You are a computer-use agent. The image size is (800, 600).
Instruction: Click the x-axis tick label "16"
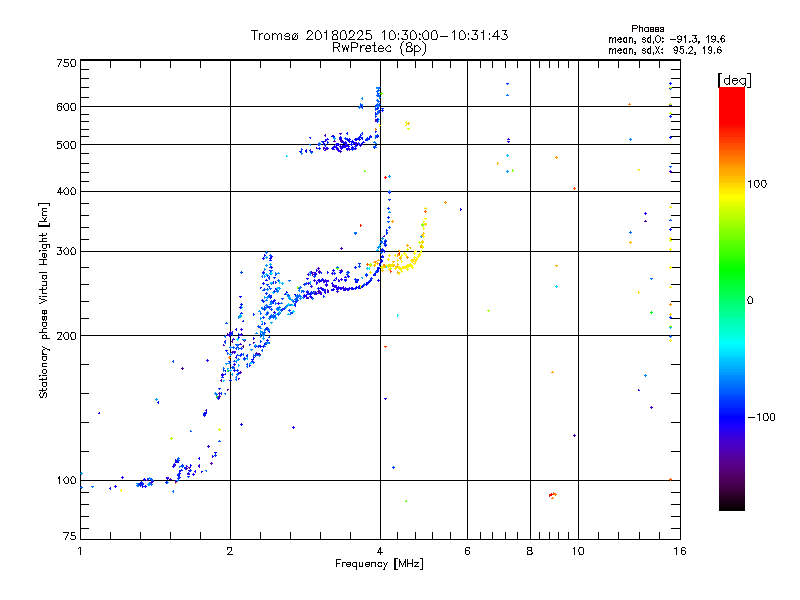680,551
